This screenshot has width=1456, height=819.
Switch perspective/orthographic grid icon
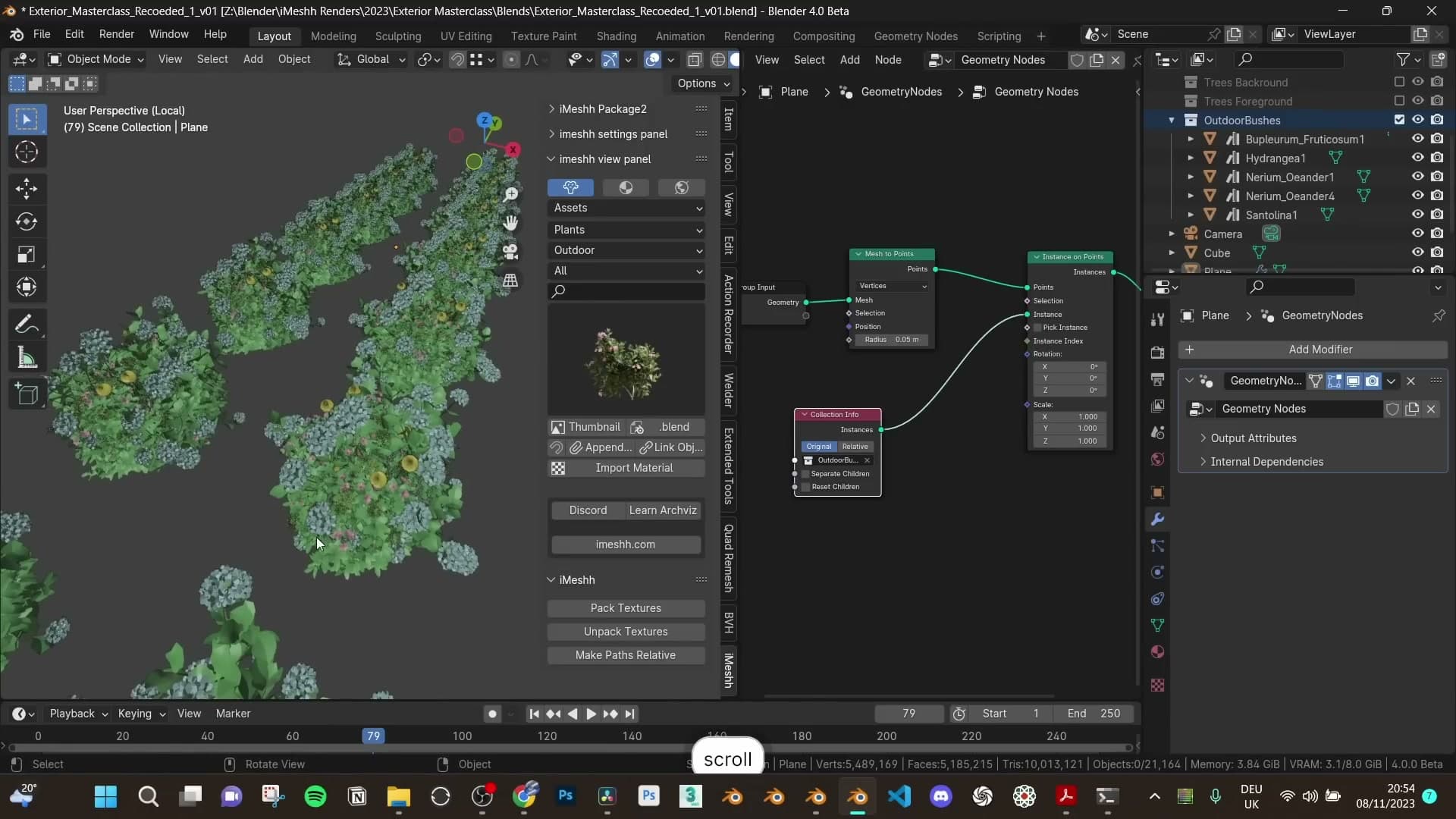[511, 281]
